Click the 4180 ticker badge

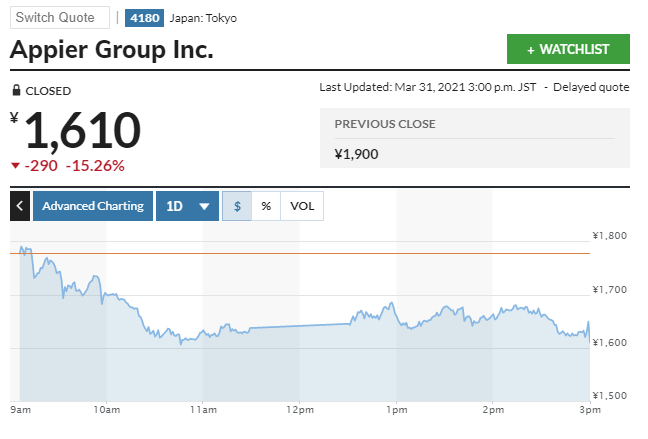point(144,18)
